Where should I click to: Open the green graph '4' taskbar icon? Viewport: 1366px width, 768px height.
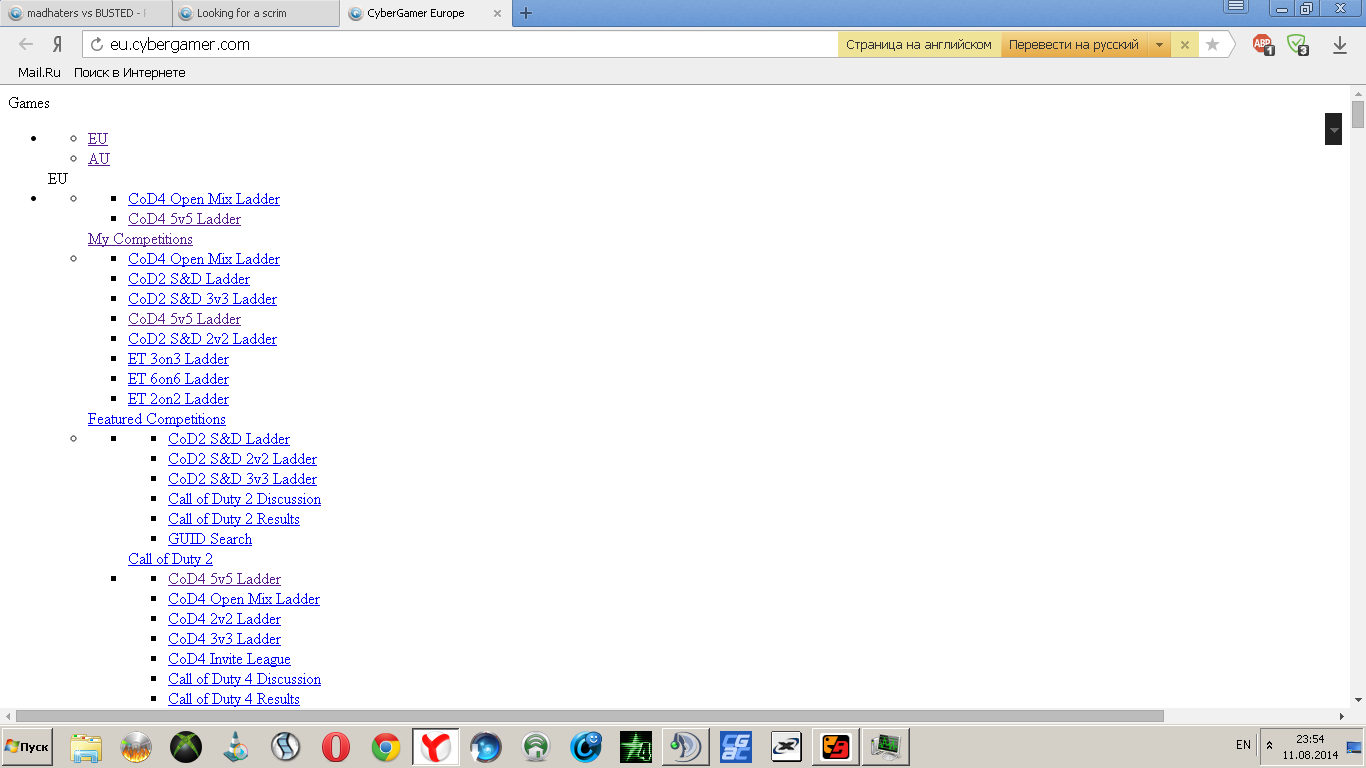[x=636, y=746]
